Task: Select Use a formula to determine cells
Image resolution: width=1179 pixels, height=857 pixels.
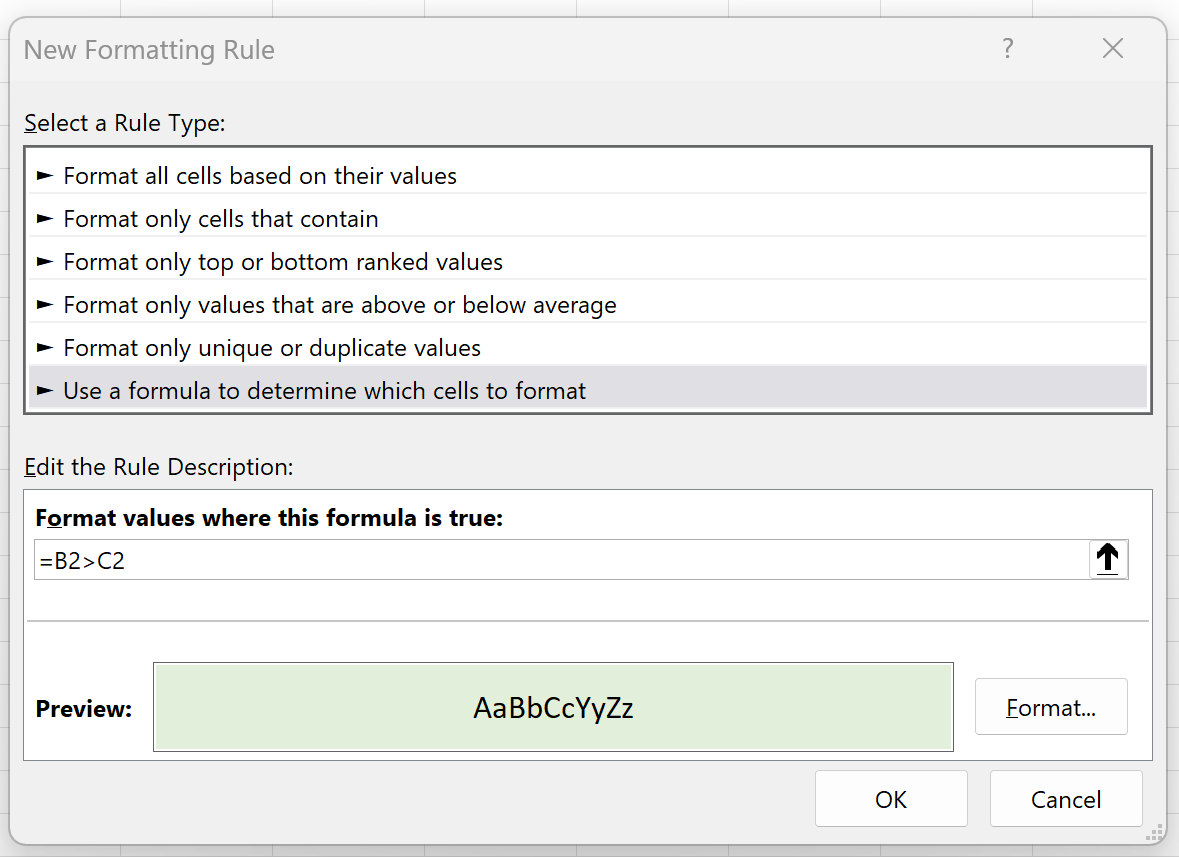Action: pos(587,390)
